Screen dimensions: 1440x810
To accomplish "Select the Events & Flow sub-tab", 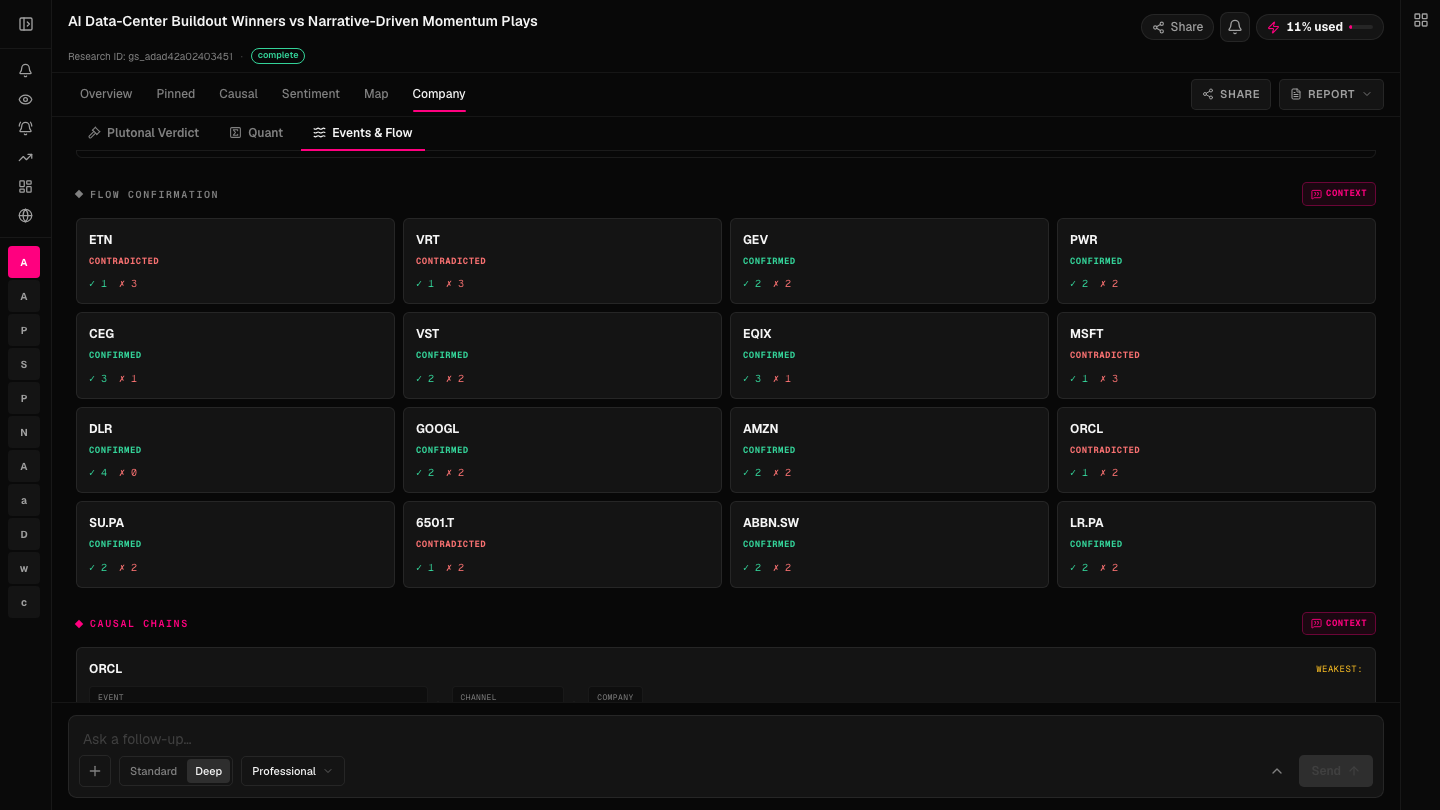I will [x=363, y=133].
